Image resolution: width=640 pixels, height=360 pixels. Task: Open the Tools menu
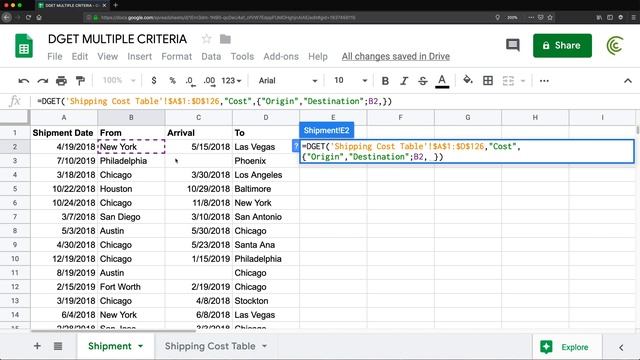click(242, 56)
